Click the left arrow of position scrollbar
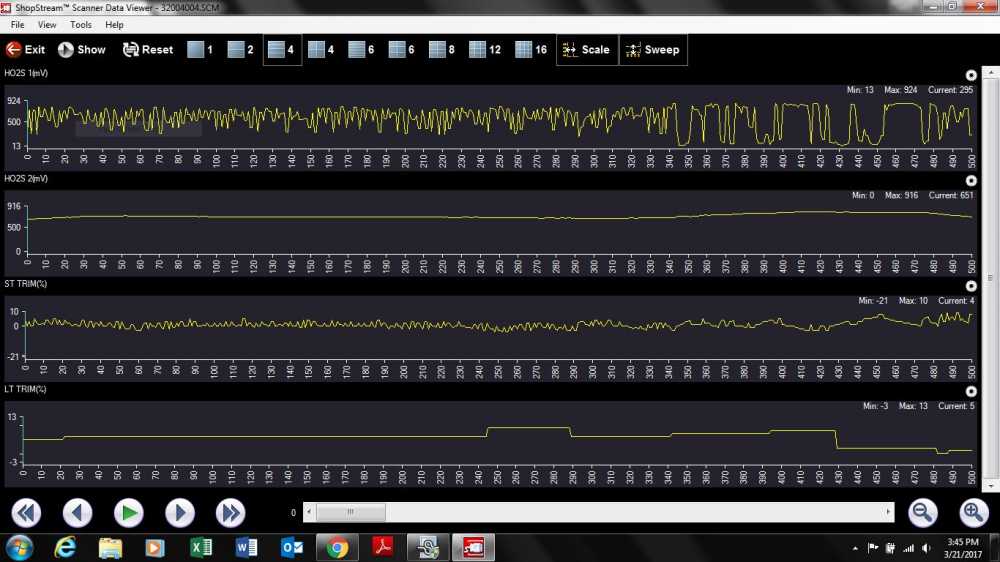The height and width of the screenshot is (562, 1000). (x=309, y=512)
